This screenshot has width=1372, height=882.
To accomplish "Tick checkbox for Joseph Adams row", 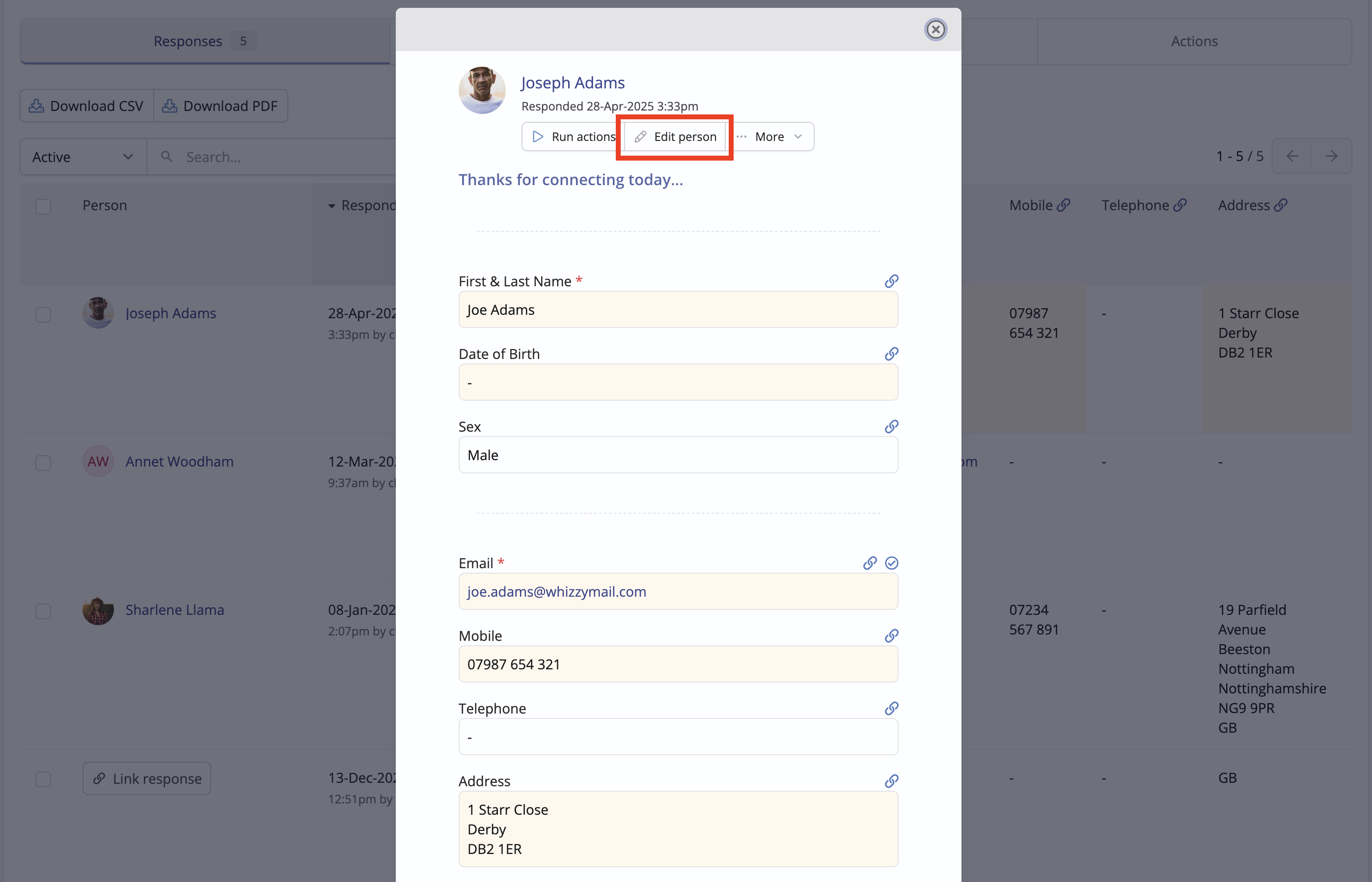I will click(43, 314).
